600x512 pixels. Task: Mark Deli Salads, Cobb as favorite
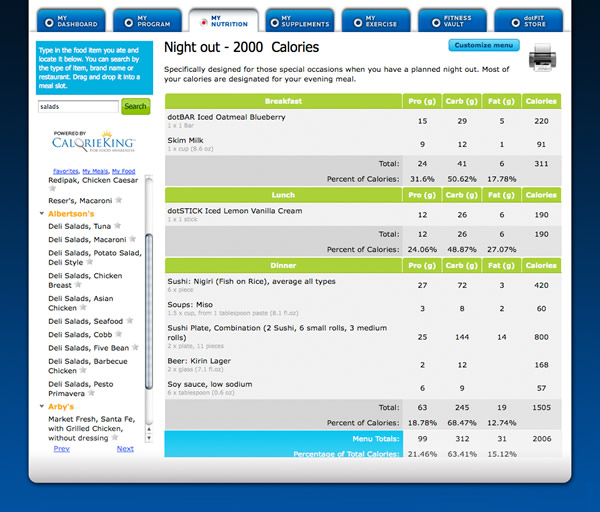[119, 334]
